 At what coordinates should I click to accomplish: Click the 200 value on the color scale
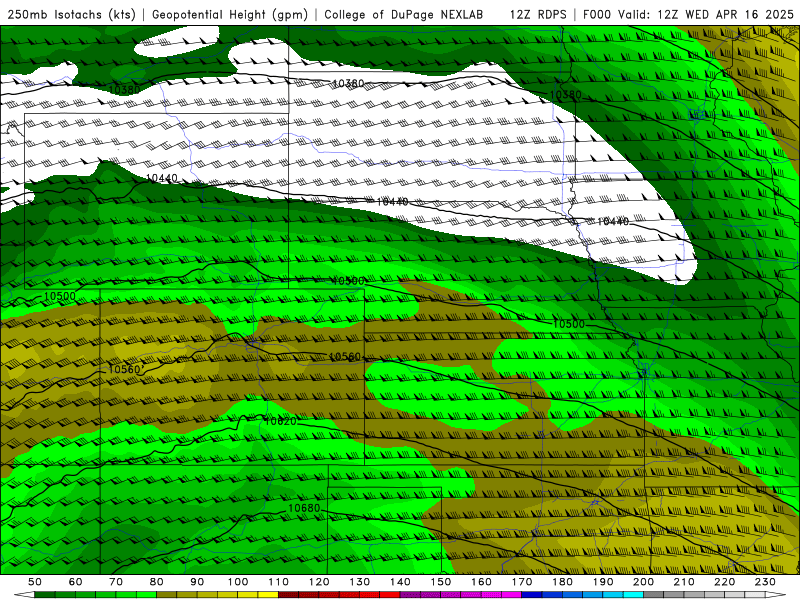coord(644,582)
